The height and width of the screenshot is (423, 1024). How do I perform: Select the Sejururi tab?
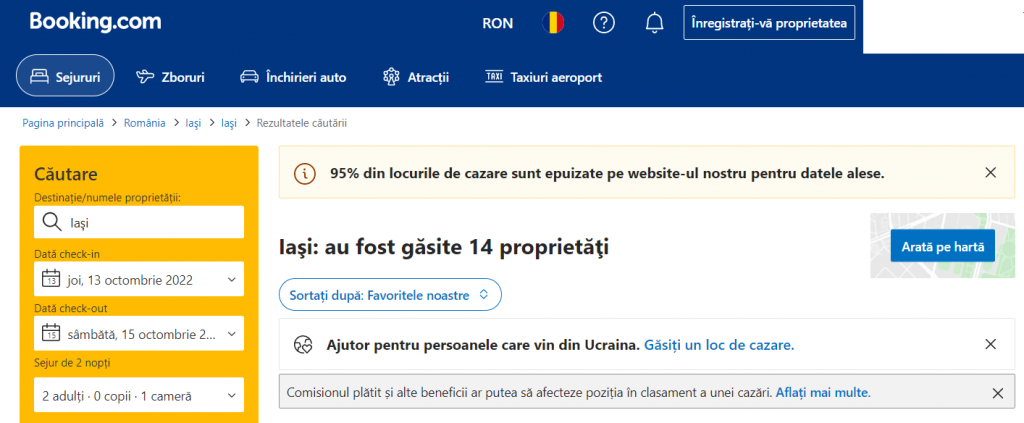[65, 77]
